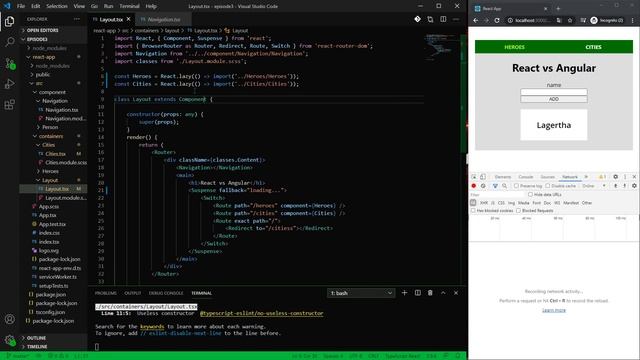
Task: Open the Explorer view in activity bar
Action: (x=10, y=21)
